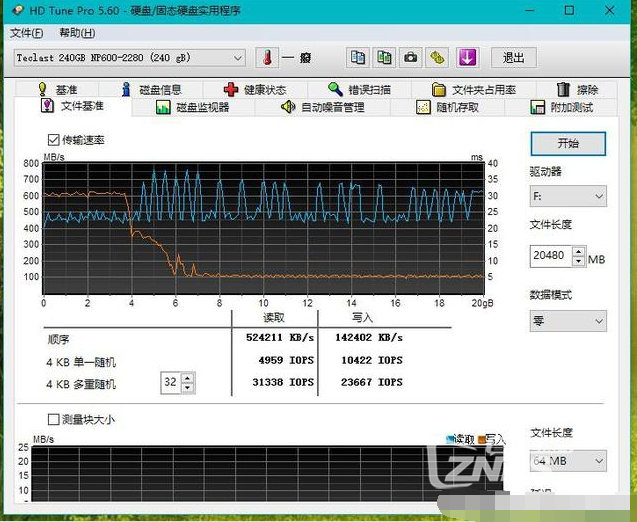Click the 退出 exit button
Image resolution: width=637 pixels, height=522 pixels.
point(514,58)
